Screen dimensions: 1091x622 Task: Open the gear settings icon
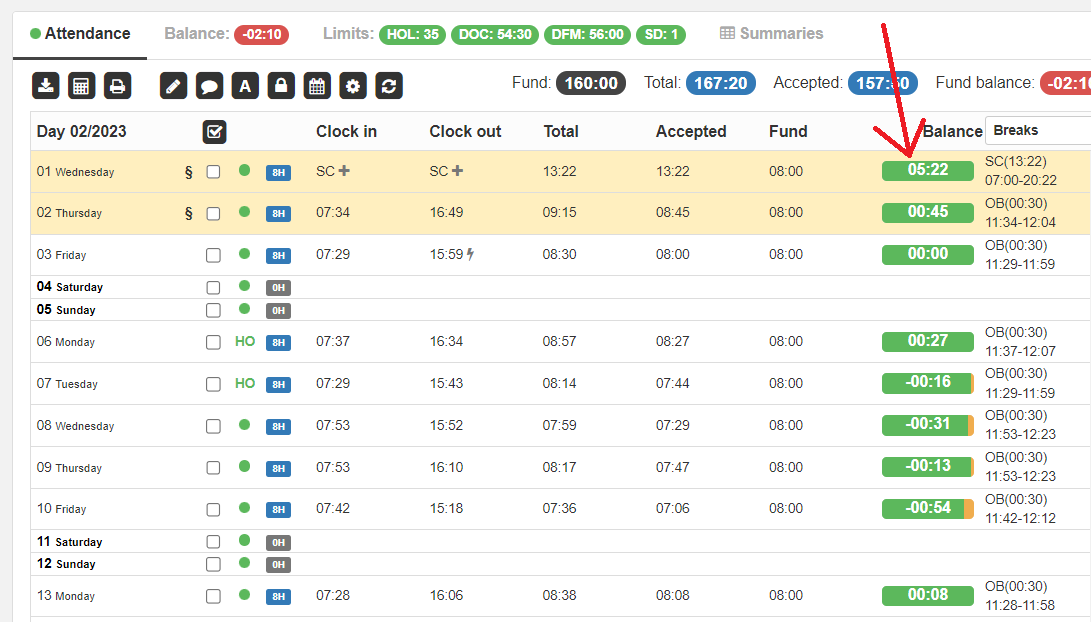[x=353, y=86]
